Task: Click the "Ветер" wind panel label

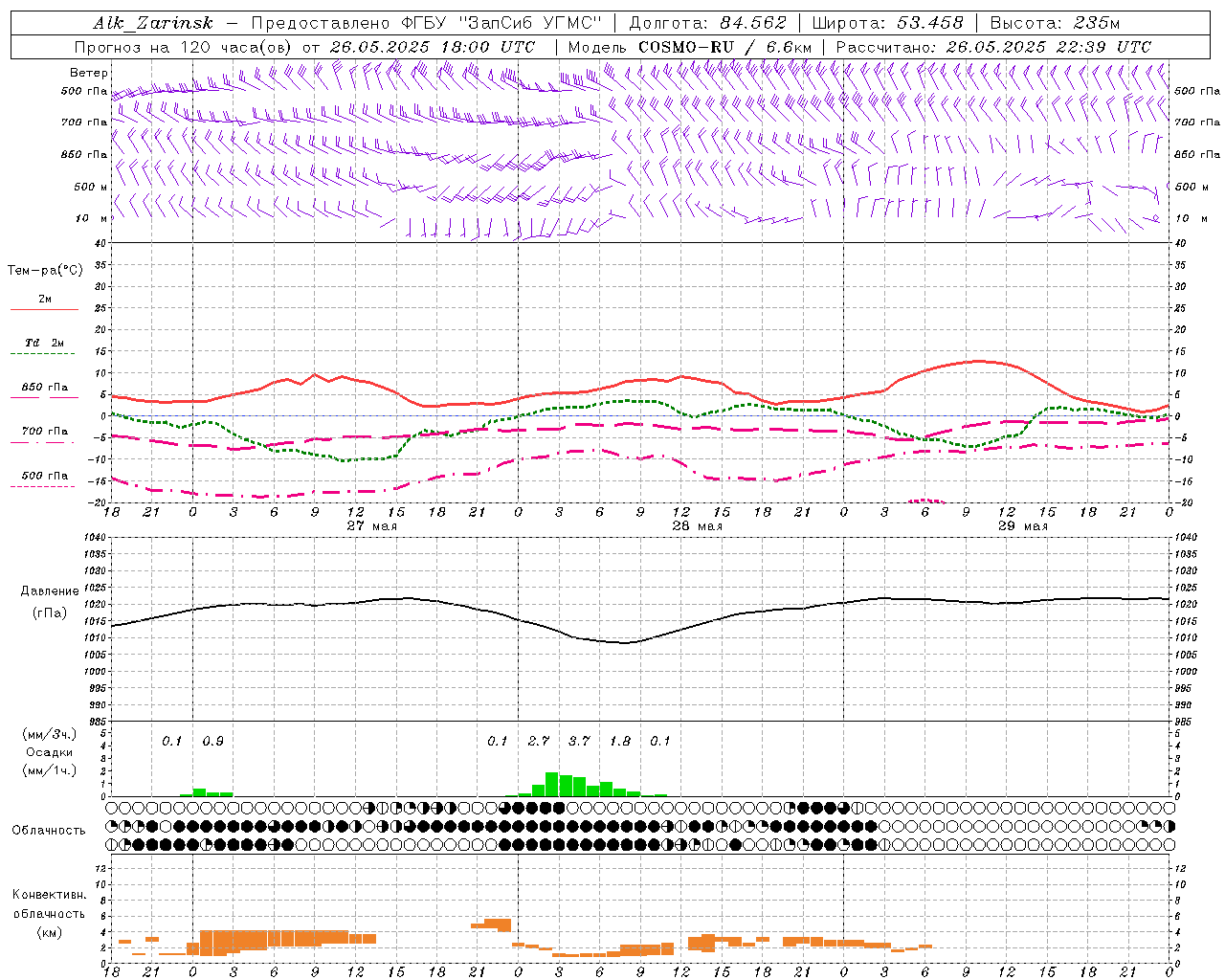Action: click(x=89, y=73)
